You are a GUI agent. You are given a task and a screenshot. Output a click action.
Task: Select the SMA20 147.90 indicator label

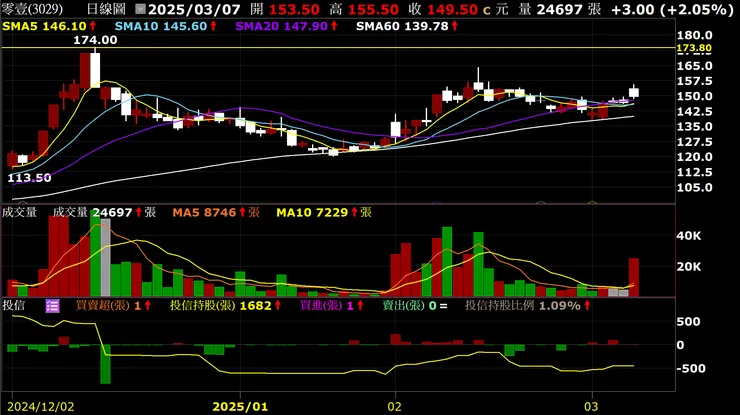(x=286, y=26)
